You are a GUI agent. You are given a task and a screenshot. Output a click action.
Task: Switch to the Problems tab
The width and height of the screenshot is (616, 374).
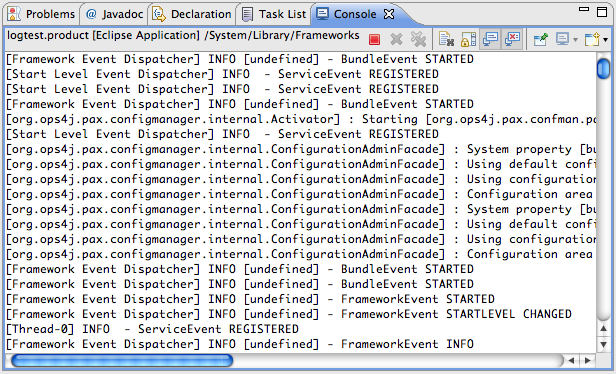pos(41,14)
